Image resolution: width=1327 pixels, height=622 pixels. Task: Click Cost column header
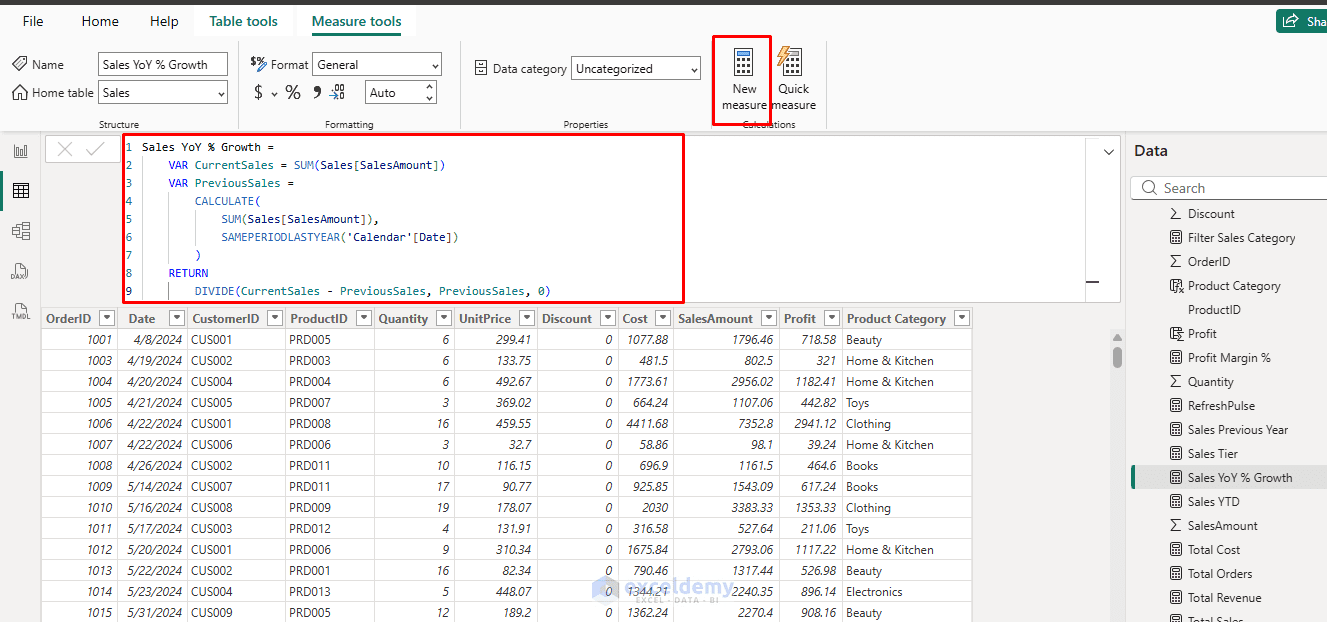pos(635,319)
